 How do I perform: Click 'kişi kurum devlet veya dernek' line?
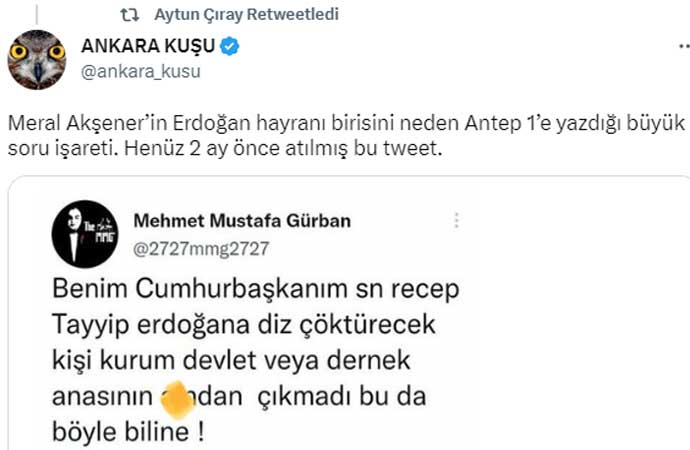coord(234,360)
